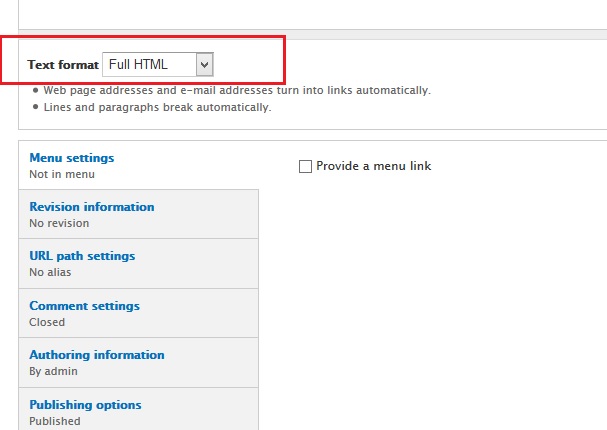Click the web page addresses formatting tip
The image size is (607, 430).
pos(237,90)
